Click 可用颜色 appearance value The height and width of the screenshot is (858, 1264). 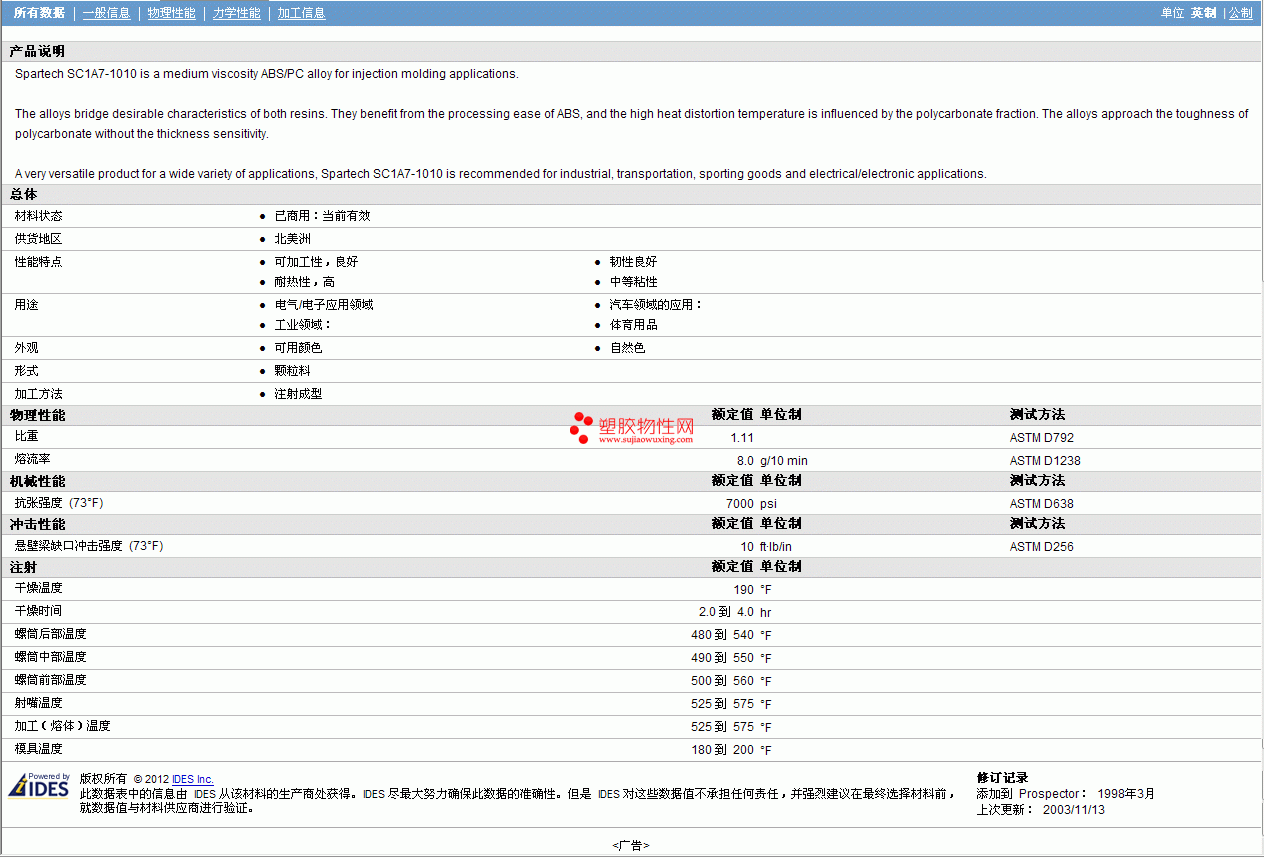[298, 348]
